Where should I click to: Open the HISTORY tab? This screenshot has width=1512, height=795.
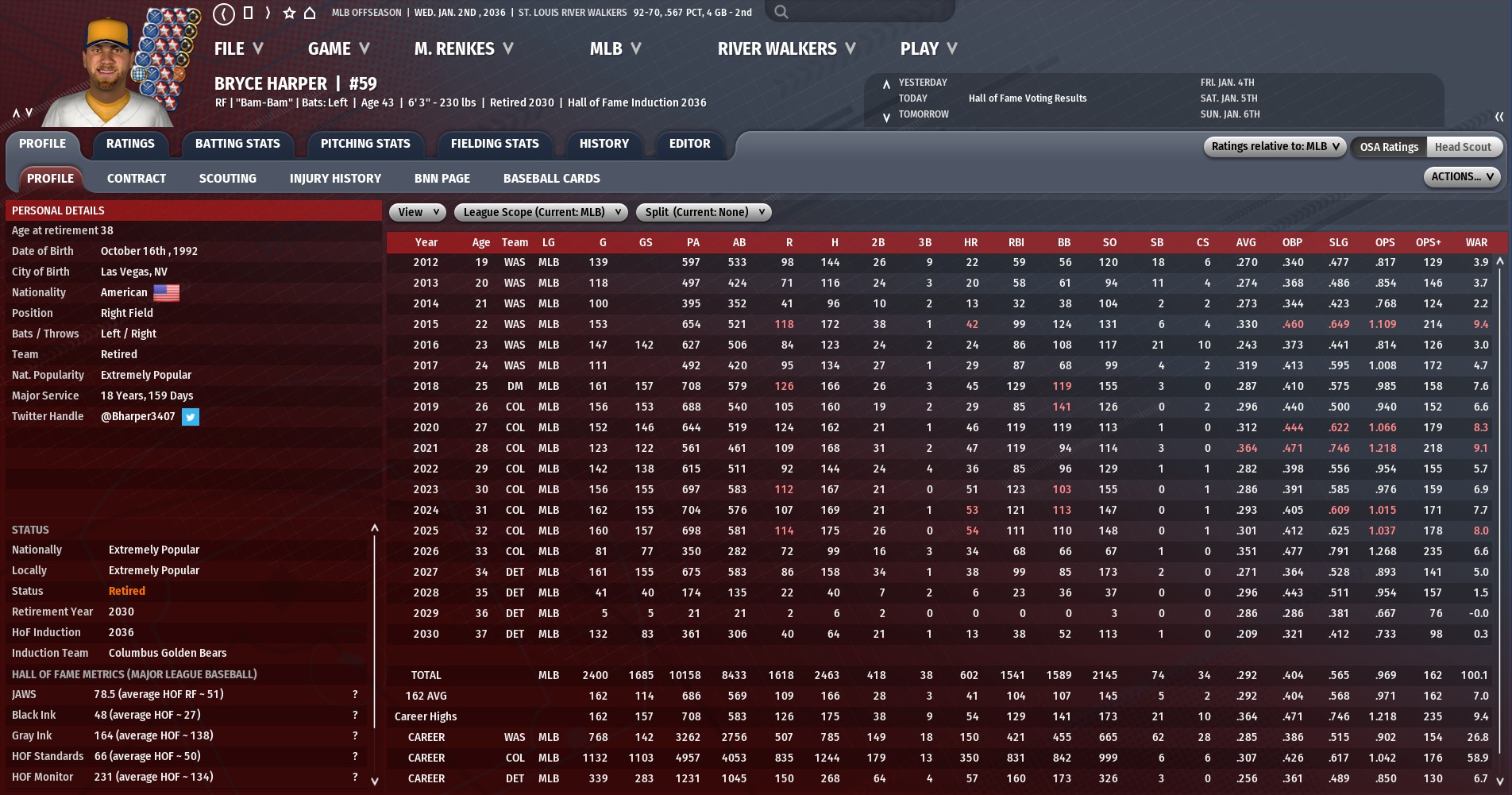click(x=604, y=144)
